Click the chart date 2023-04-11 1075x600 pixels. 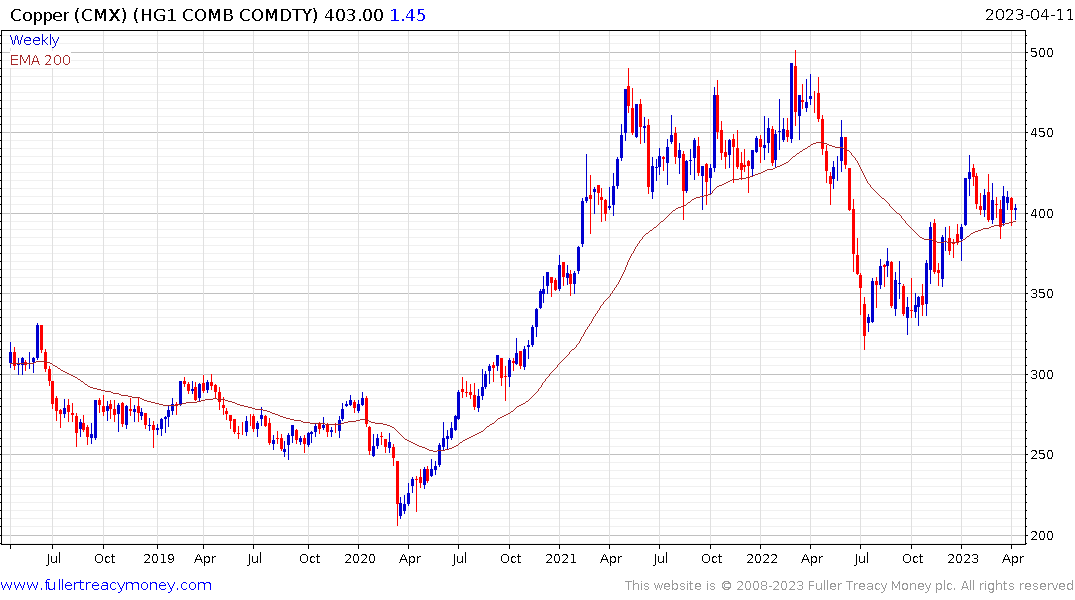[x=1028, y=15]
